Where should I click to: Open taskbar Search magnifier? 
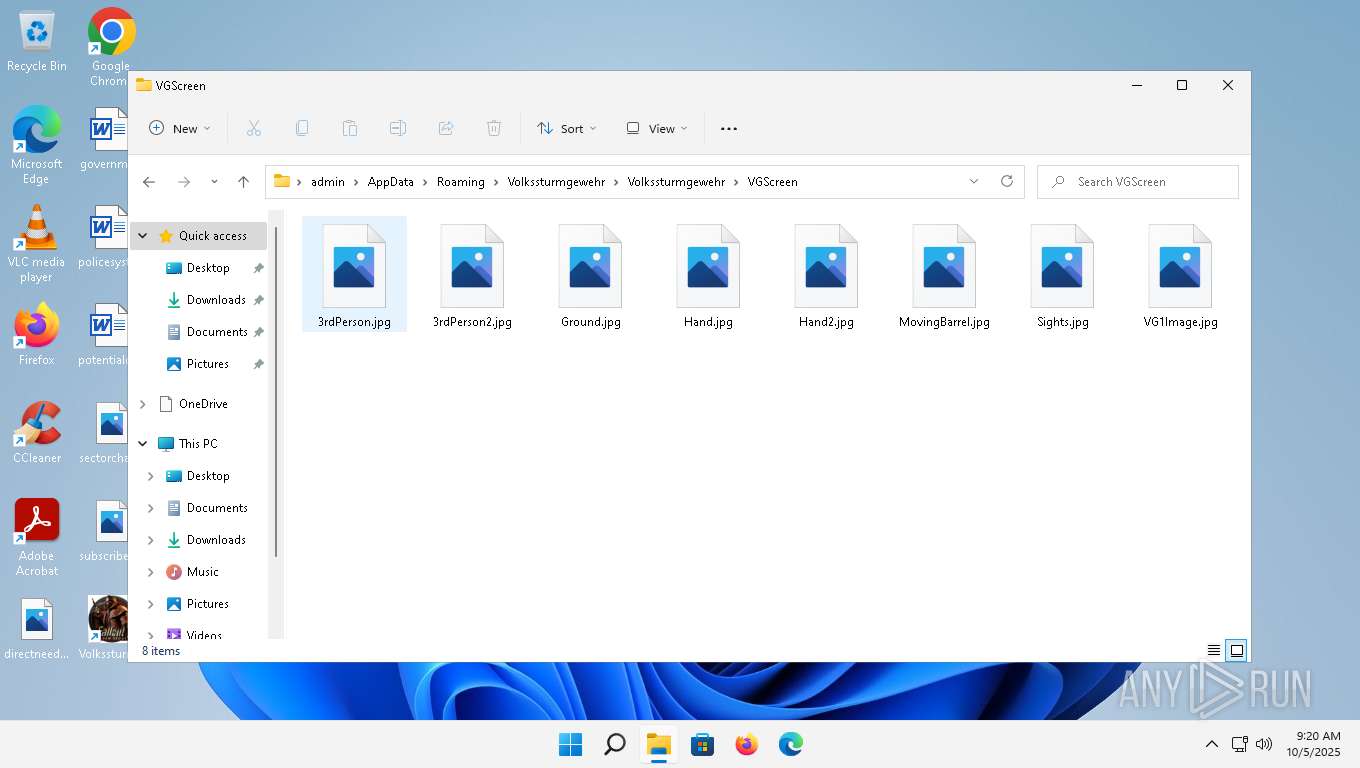614,744
